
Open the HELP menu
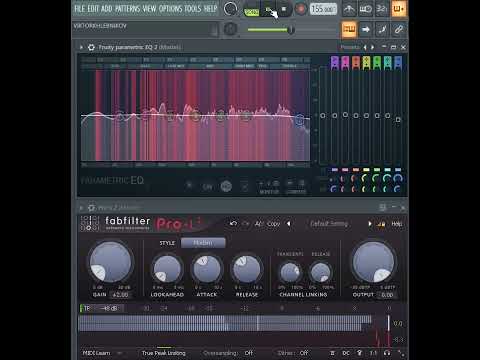coord(210,8)
